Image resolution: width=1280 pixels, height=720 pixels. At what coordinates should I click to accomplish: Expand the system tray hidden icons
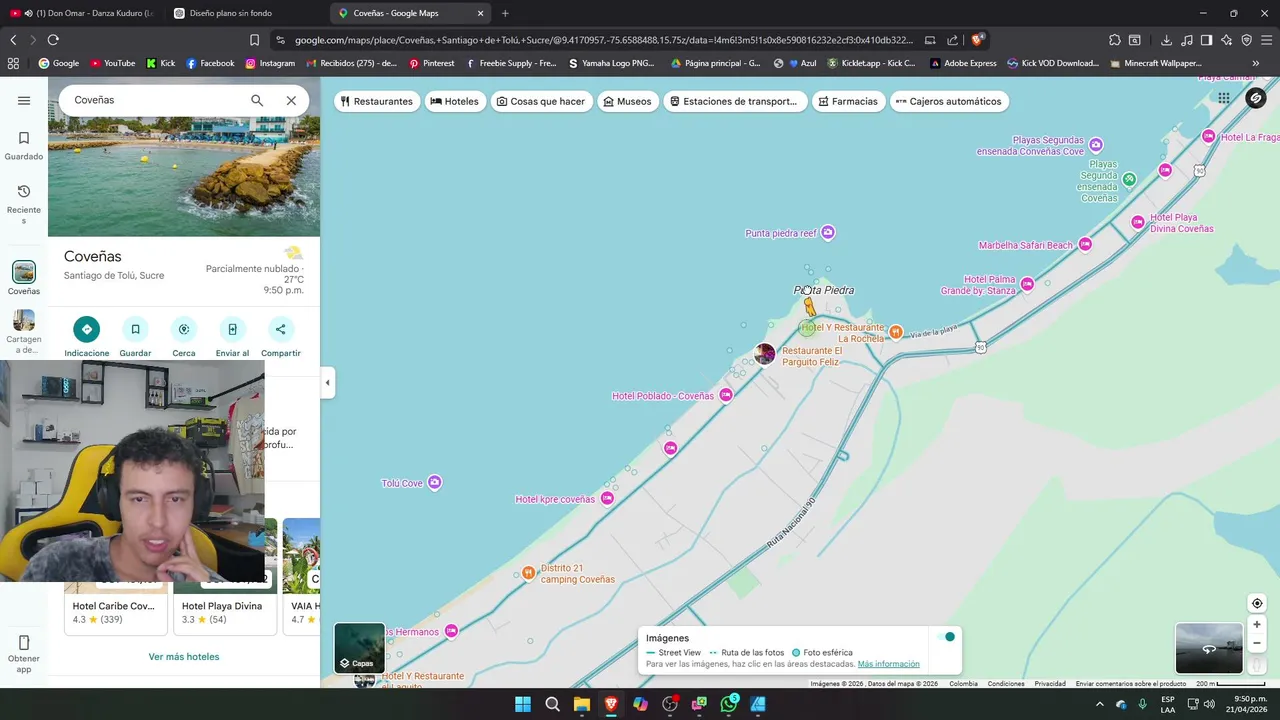coord(1099,704)
